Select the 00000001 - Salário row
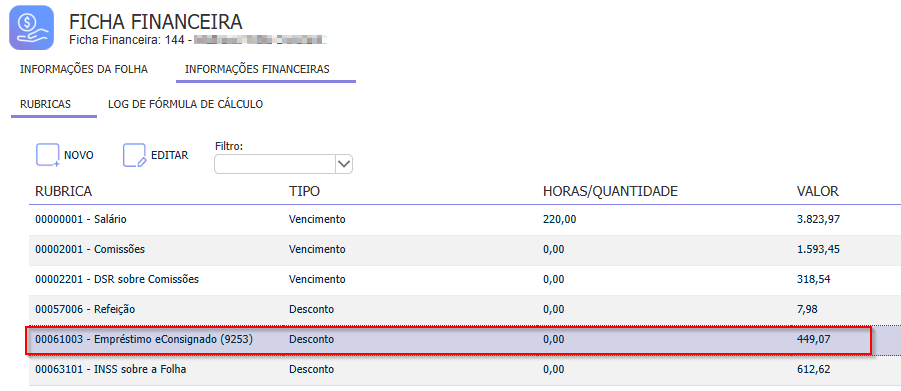The height and width of the screenshot is (391, 901). click(x=465, y=219)
